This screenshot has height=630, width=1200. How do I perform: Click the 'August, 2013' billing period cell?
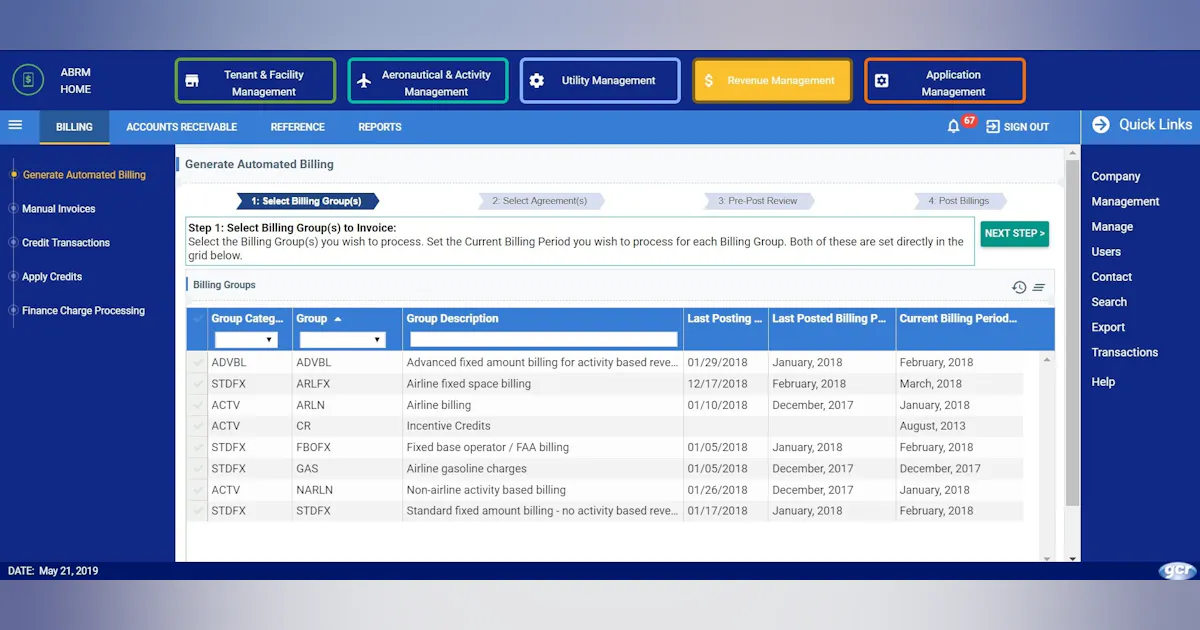tap(933, 426)
